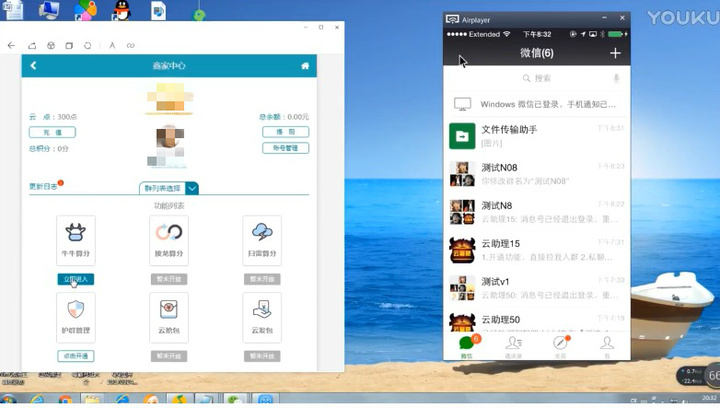This screenshot has width=720, height=408.
Task: Click the pixelated profile avatar in 商家中心
Action: 169,139
